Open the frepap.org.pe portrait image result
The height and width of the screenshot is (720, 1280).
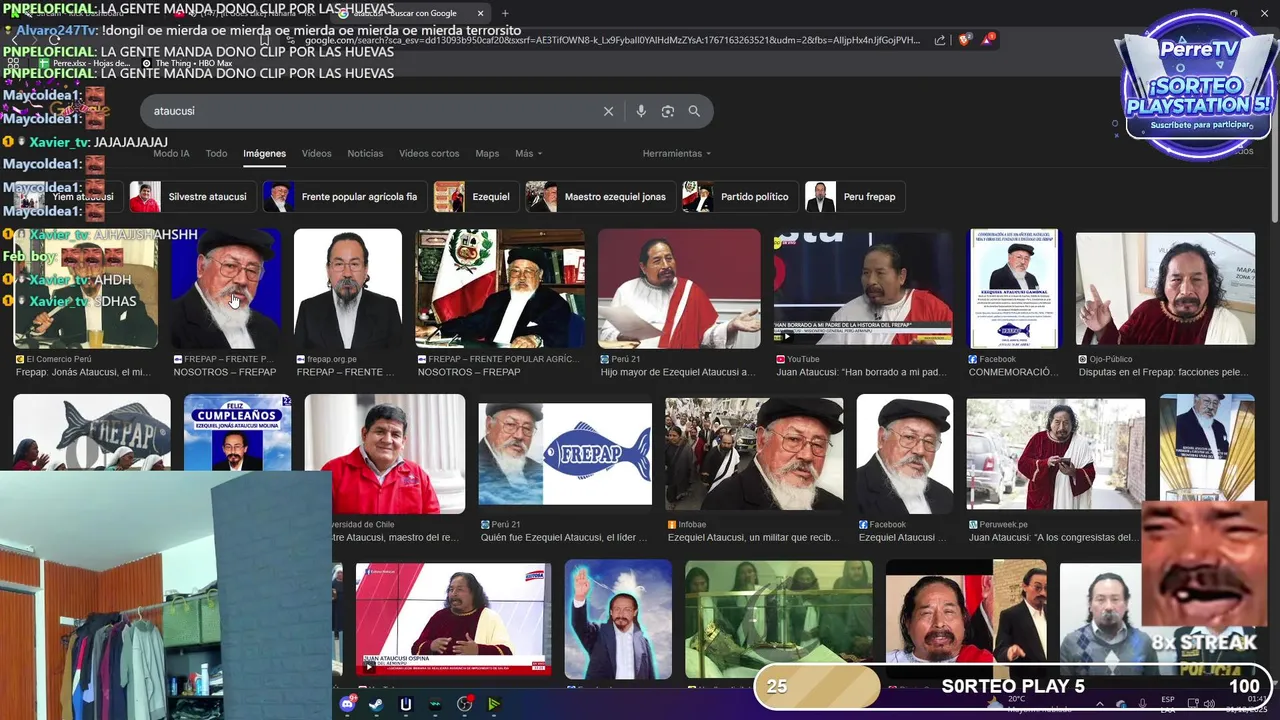click(348, 288)
